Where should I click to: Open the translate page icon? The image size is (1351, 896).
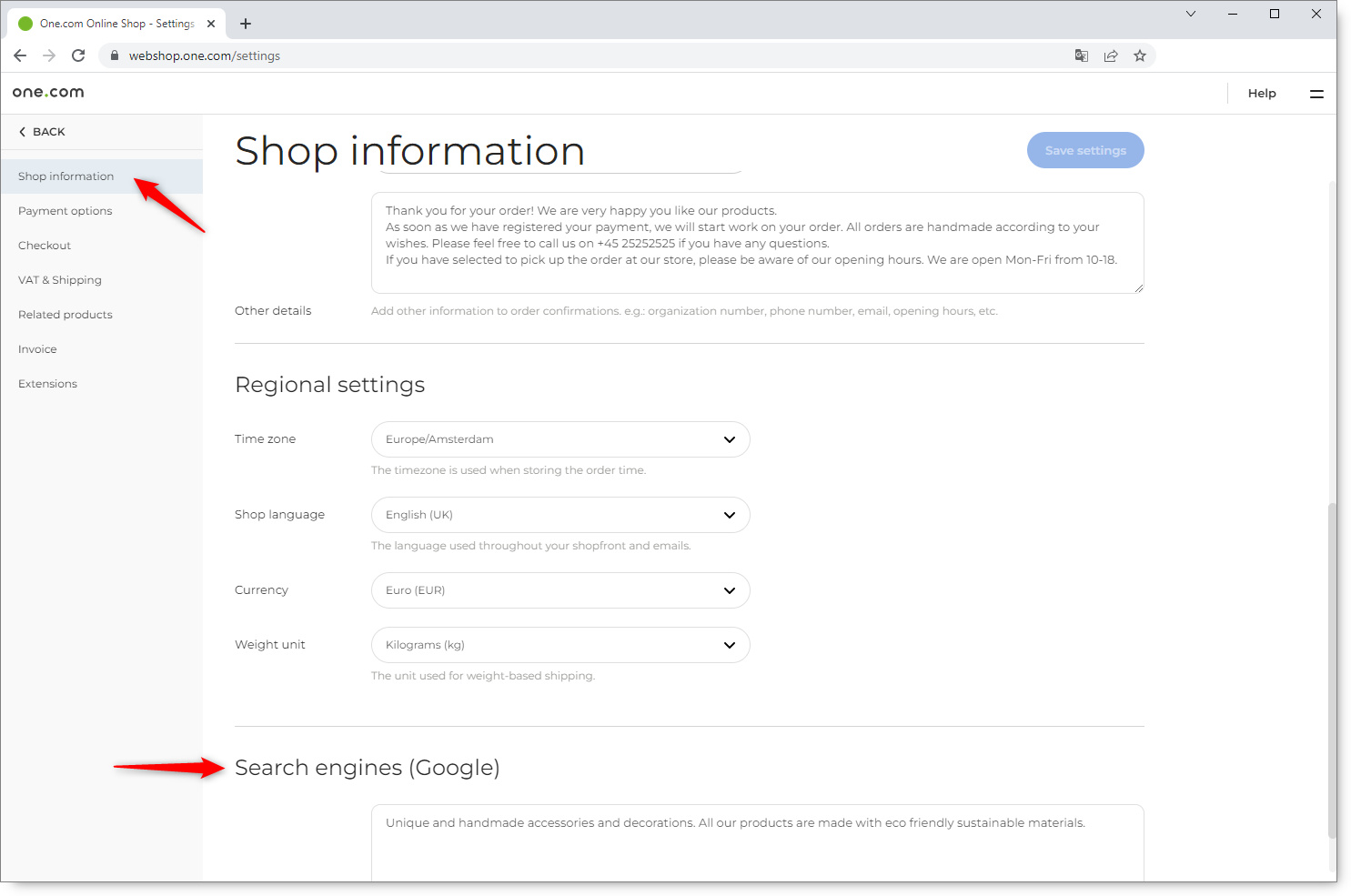tap(1082, 55)
